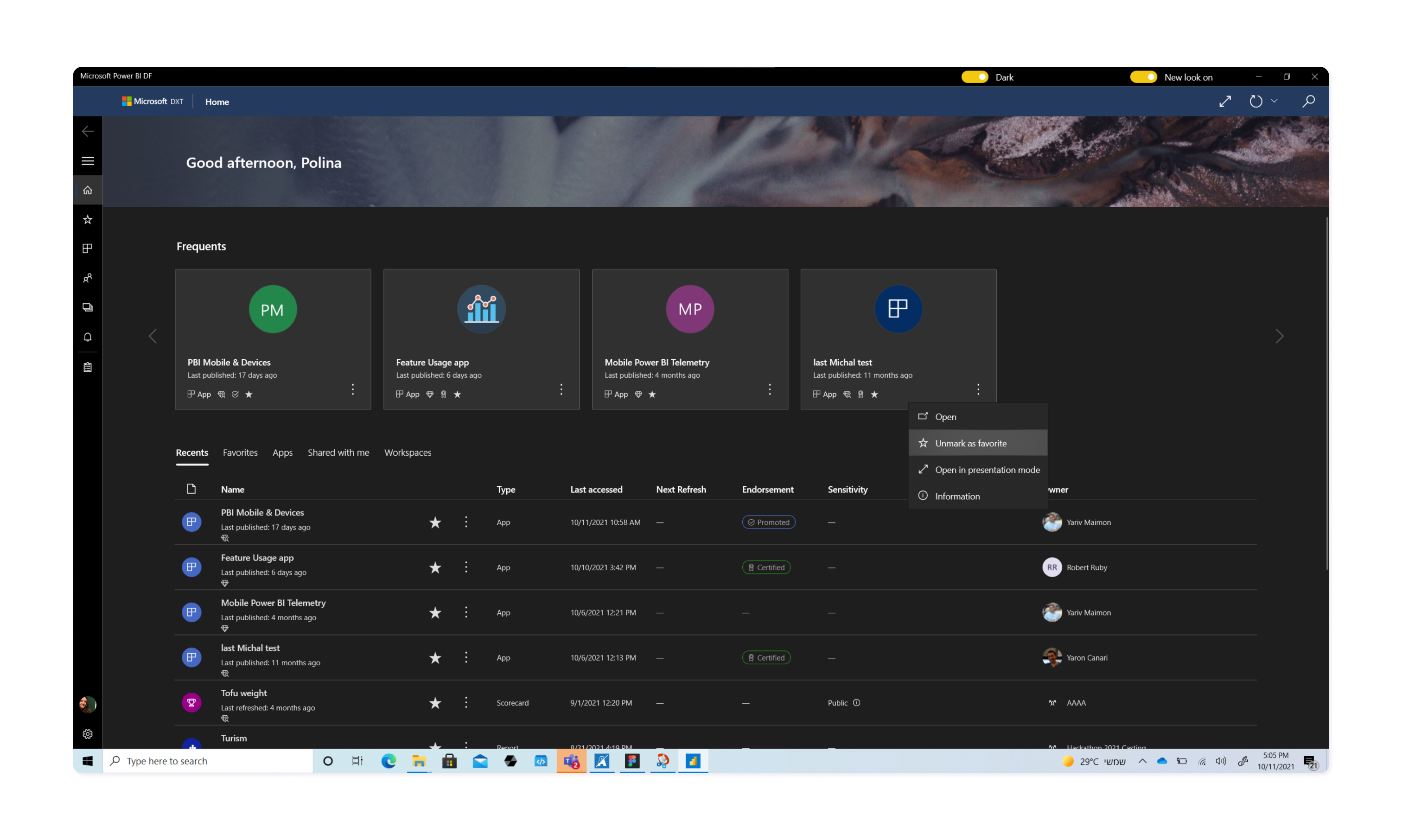1402x840 pixels.
Task: Expand the refresh dropdown chevron in the header
Action: pyautogui.click(x=1274, y=102)
